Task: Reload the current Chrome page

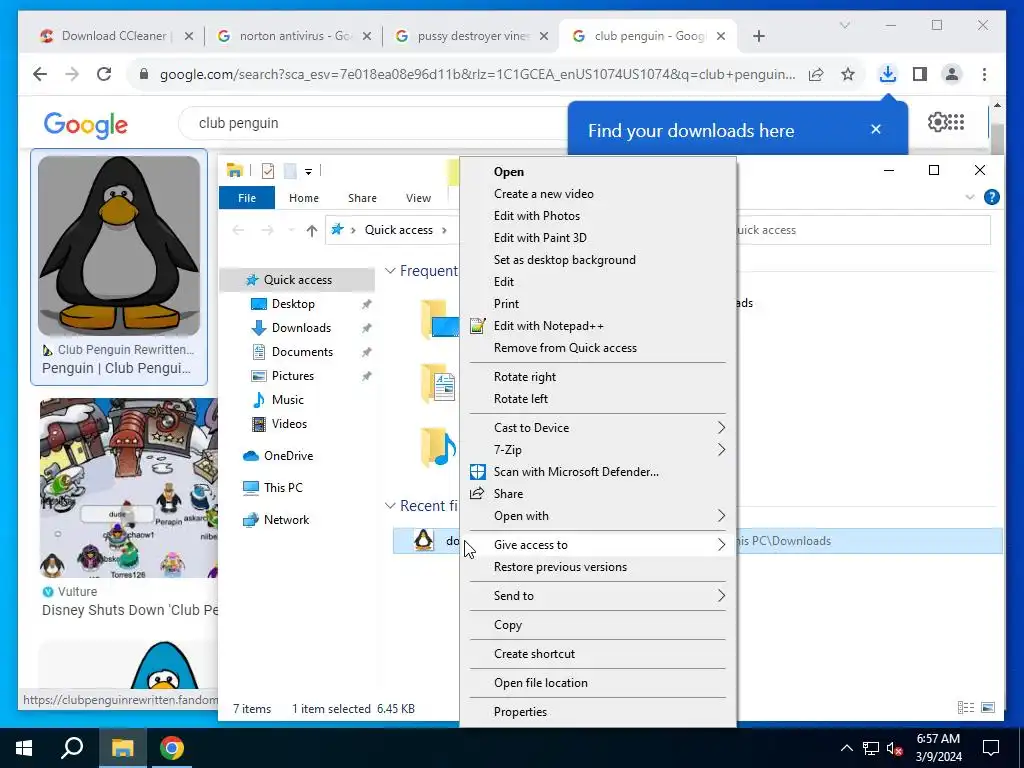Action: (104, 74)
